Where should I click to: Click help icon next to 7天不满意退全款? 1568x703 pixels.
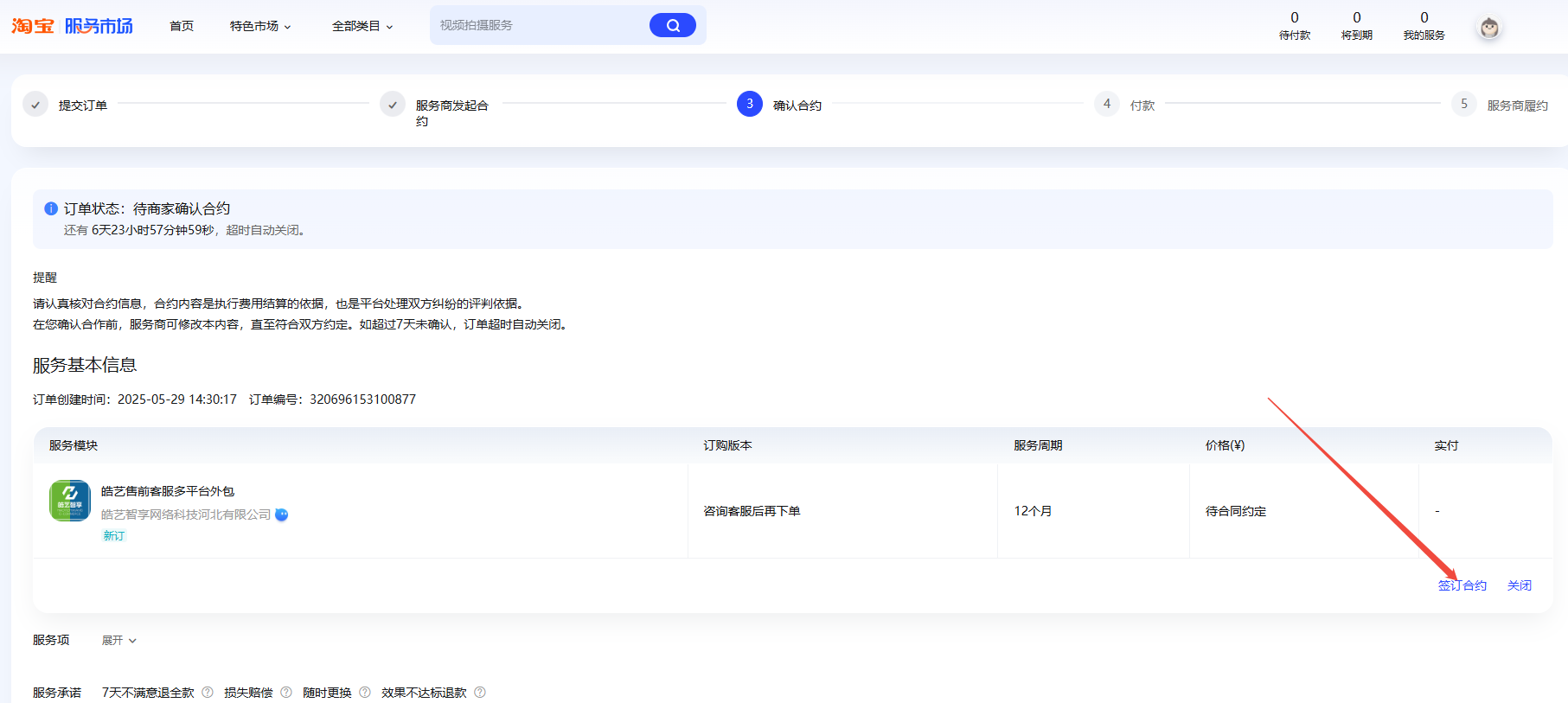(208, 693)
